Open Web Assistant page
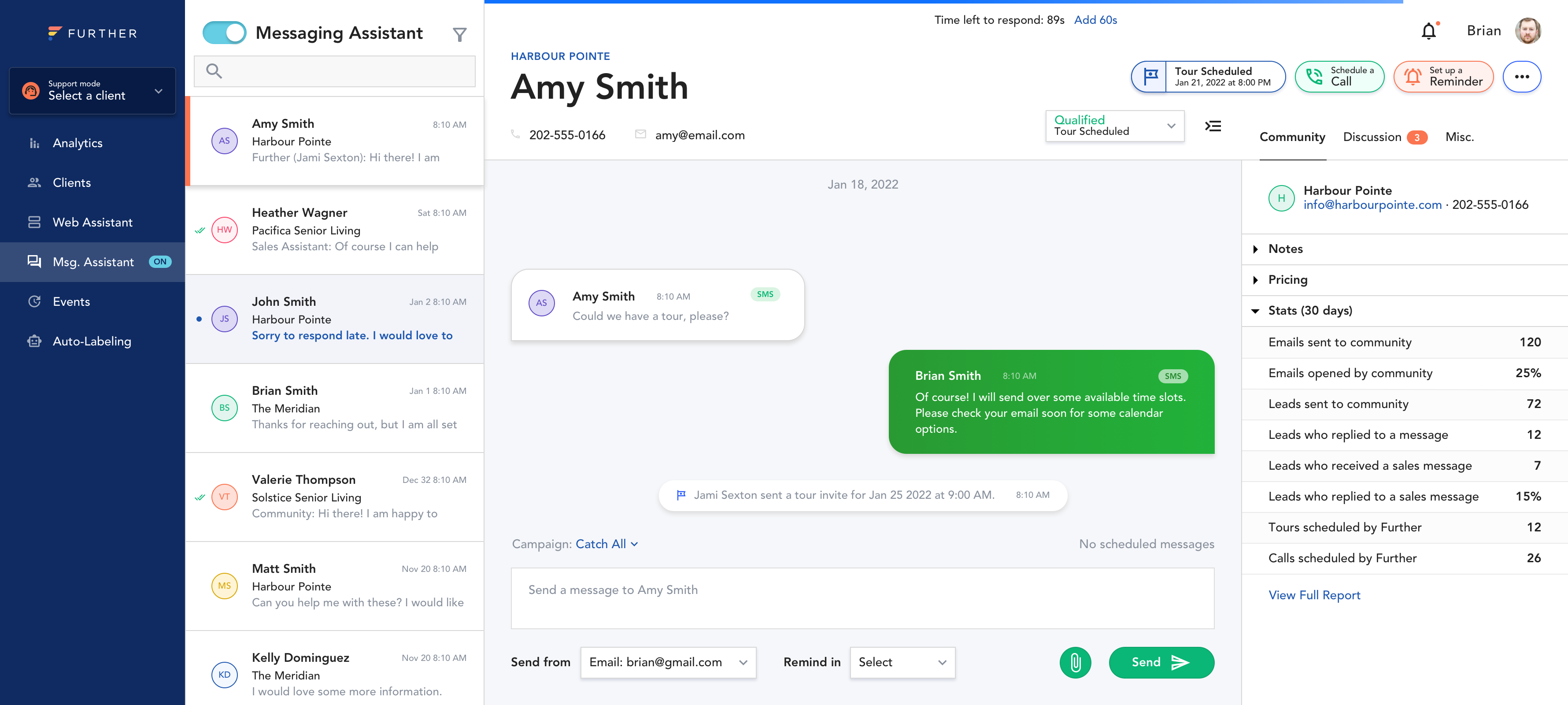 92,222
